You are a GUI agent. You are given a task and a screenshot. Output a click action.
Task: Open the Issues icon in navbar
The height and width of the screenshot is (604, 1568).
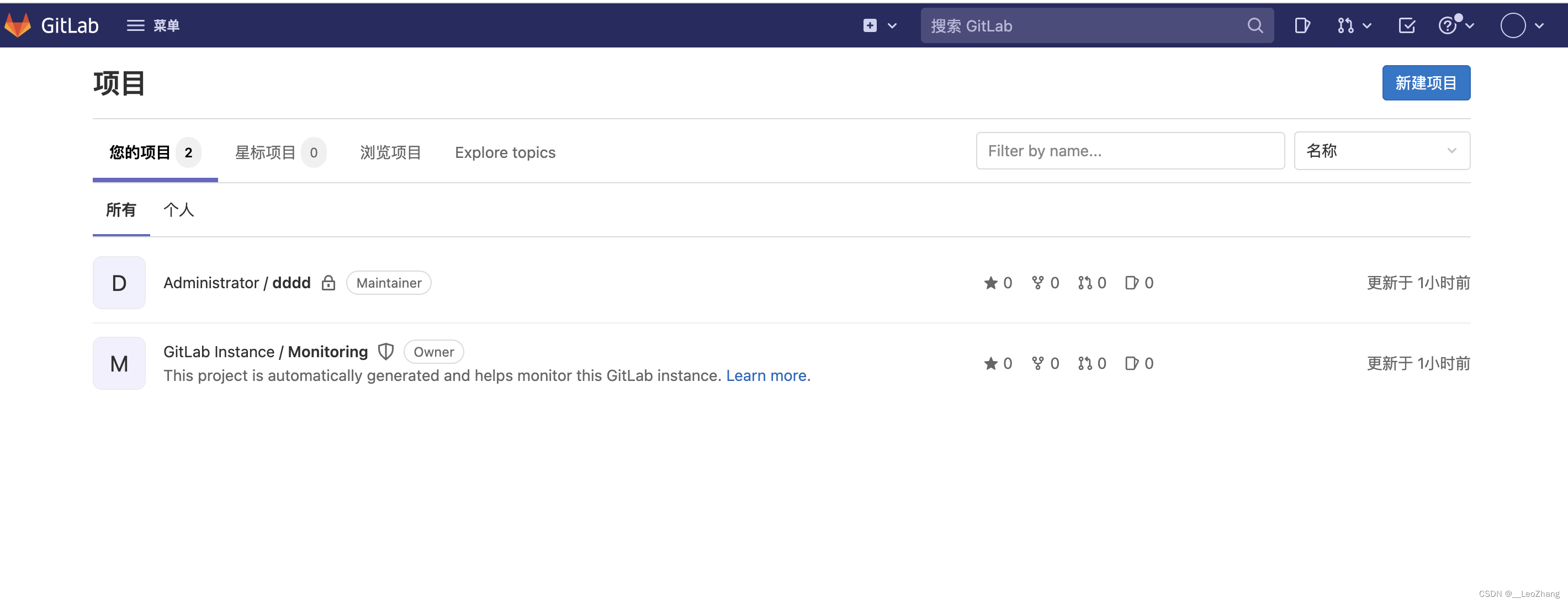tap(1302, 25)
